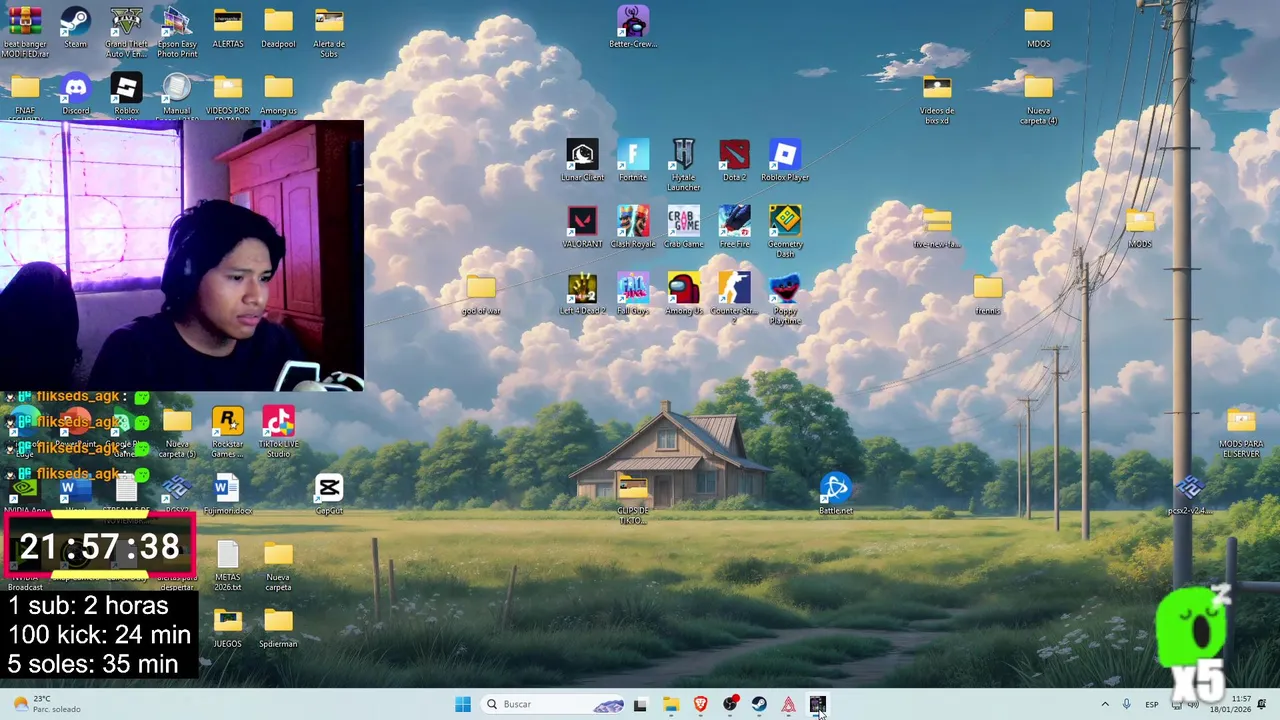Open Epson Easy Photo Print
The image size is (1280, 720).
click(177, 32)
